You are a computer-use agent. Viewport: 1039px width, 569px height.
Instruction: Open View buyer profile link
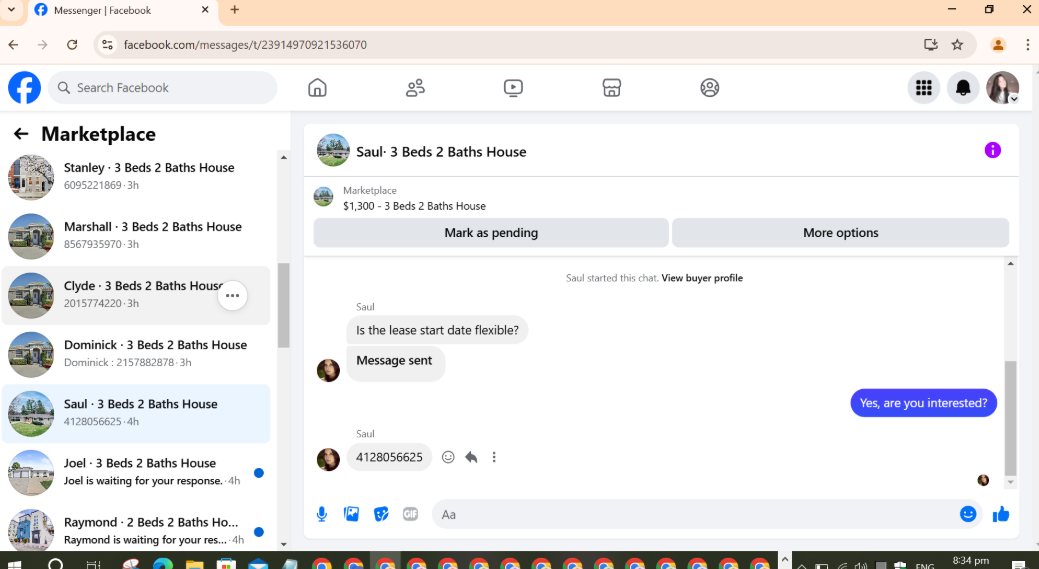(x=702, y=278)
